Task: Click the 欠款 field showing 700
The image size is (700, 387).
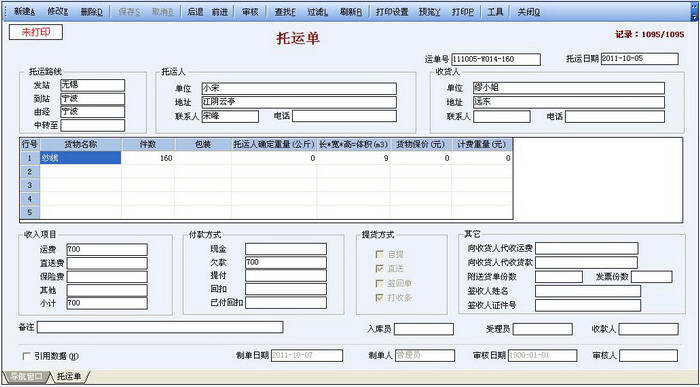Action: [286, 262]
